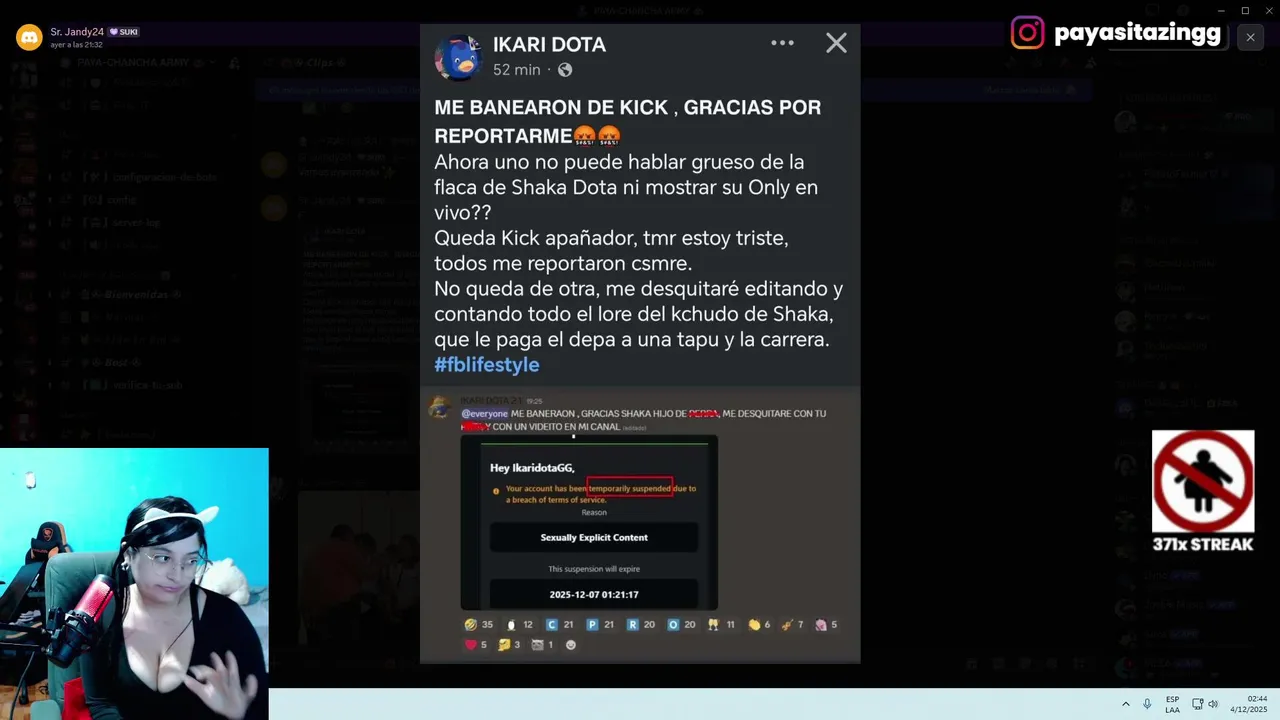Open the clock and date flyout
Viewport: 1280px width, 720px height.
point(1250,704)
